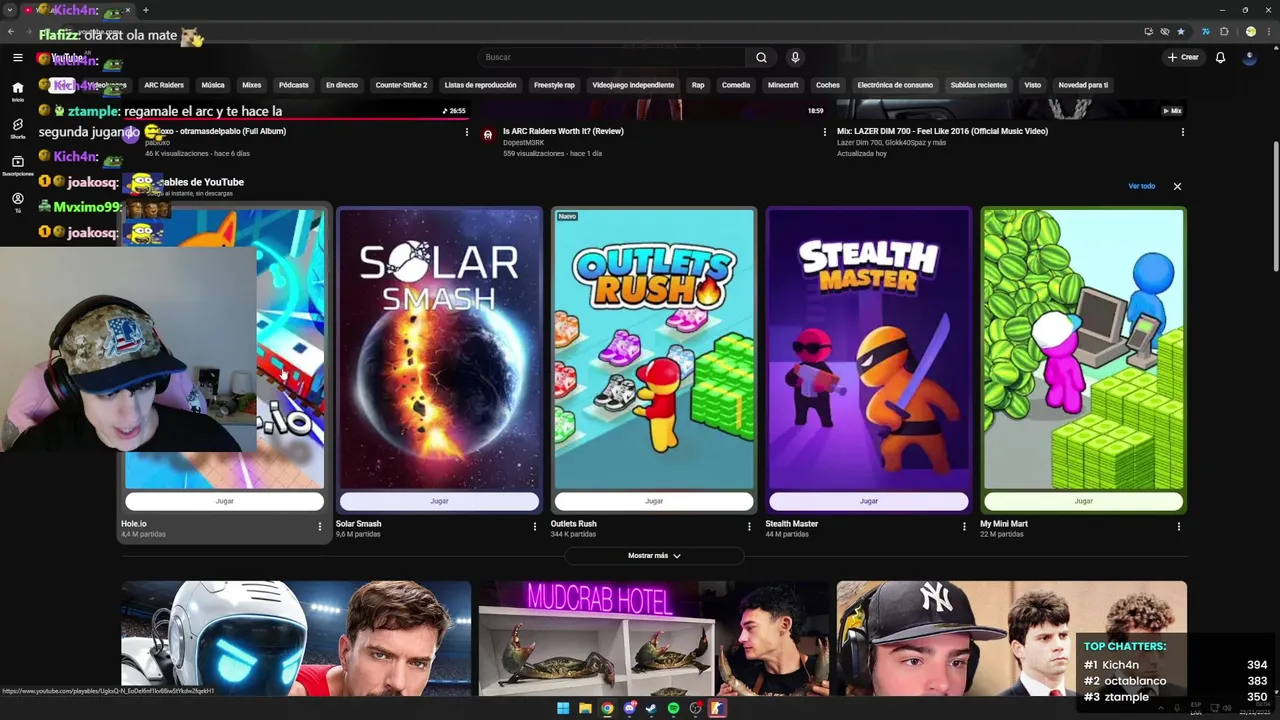
Task: Click the install app icon in address bar
Action: pos(1149,32)
